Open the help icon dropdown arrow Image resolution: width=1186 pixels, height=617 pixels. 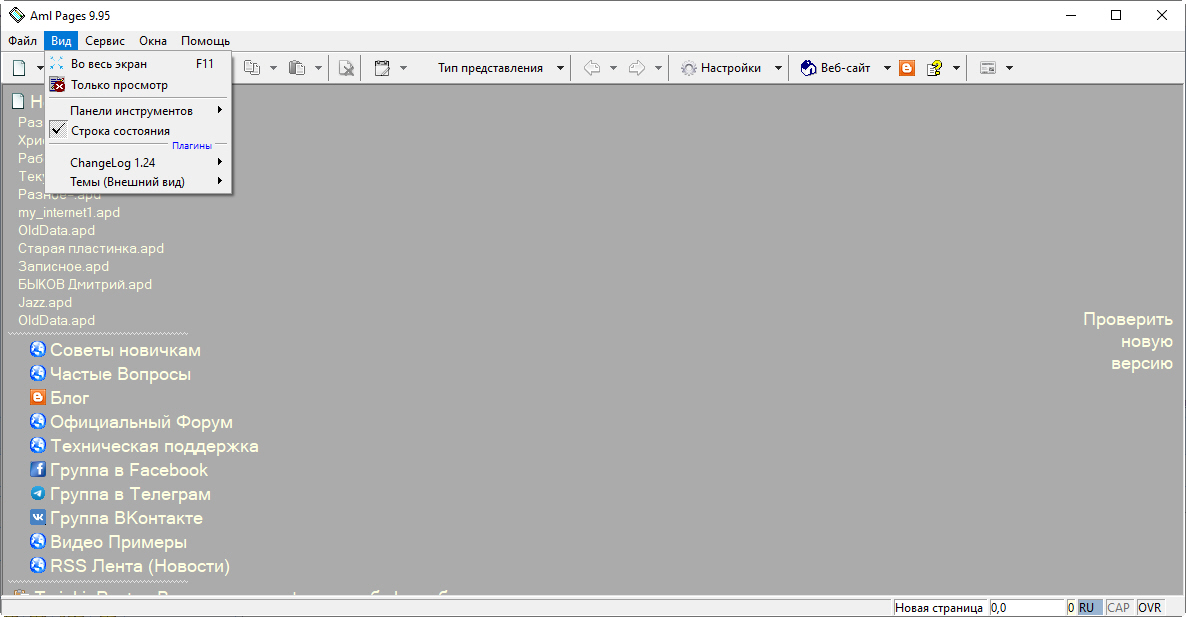pyautogui.click(x=956, y=68)
